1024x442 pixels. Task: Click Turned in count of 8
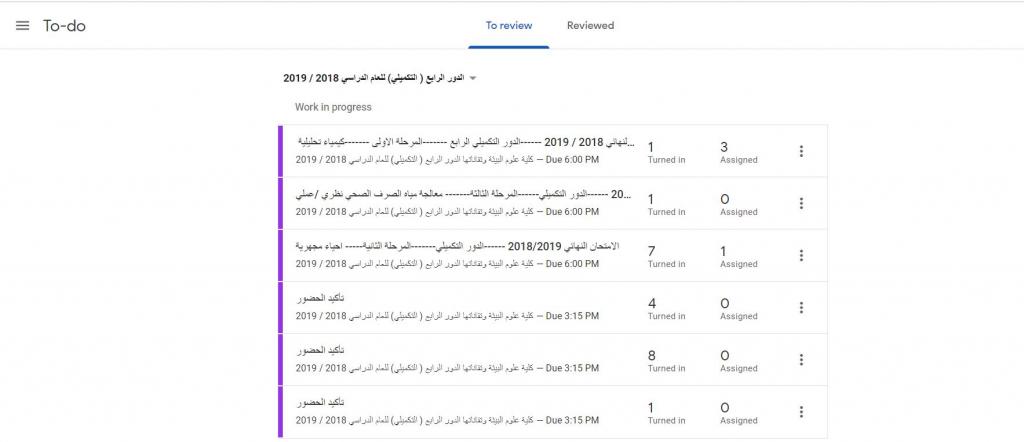[666, 360]
